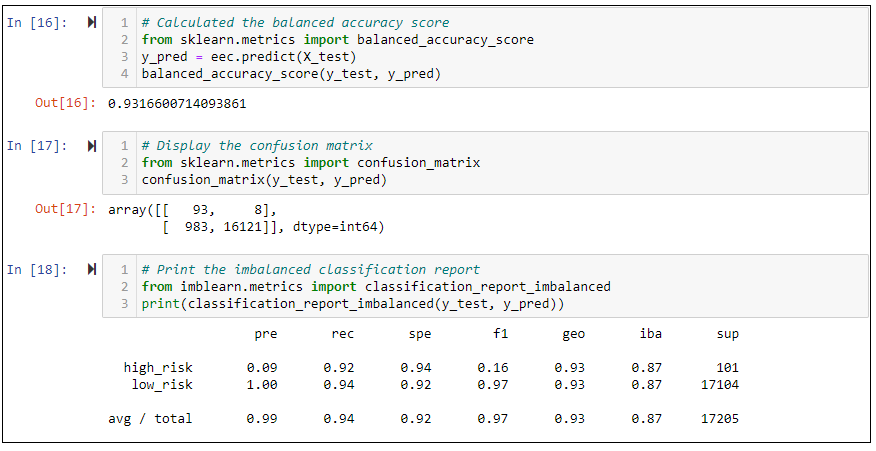Click the 'geo' column header

click(x=574, y=335)
